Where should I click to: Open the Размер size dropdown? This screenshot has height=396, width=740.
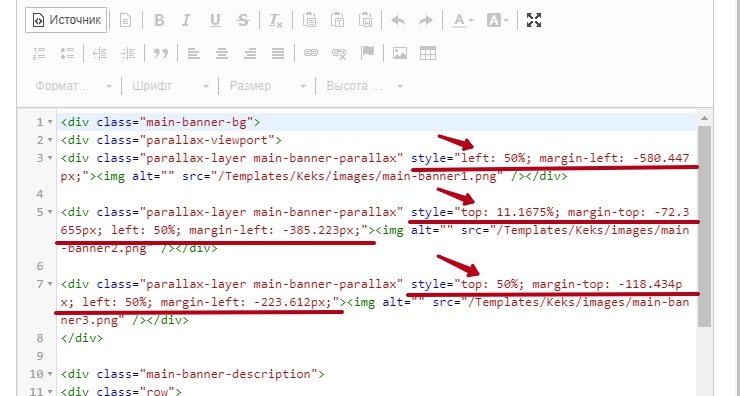pyautogui.click(x=267, y=86)
